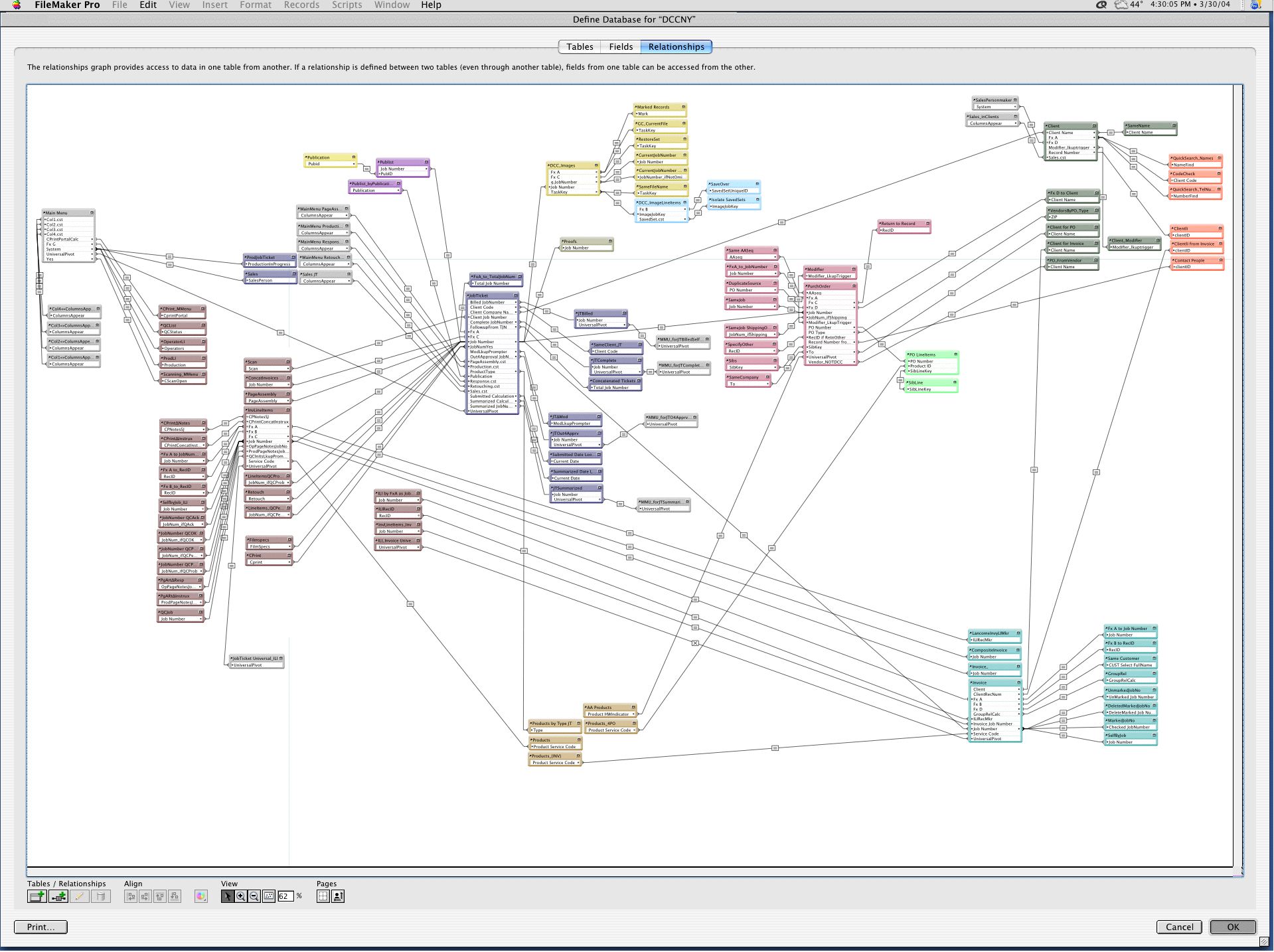Toggle the show page breaks icon

[x=323, y=897]
